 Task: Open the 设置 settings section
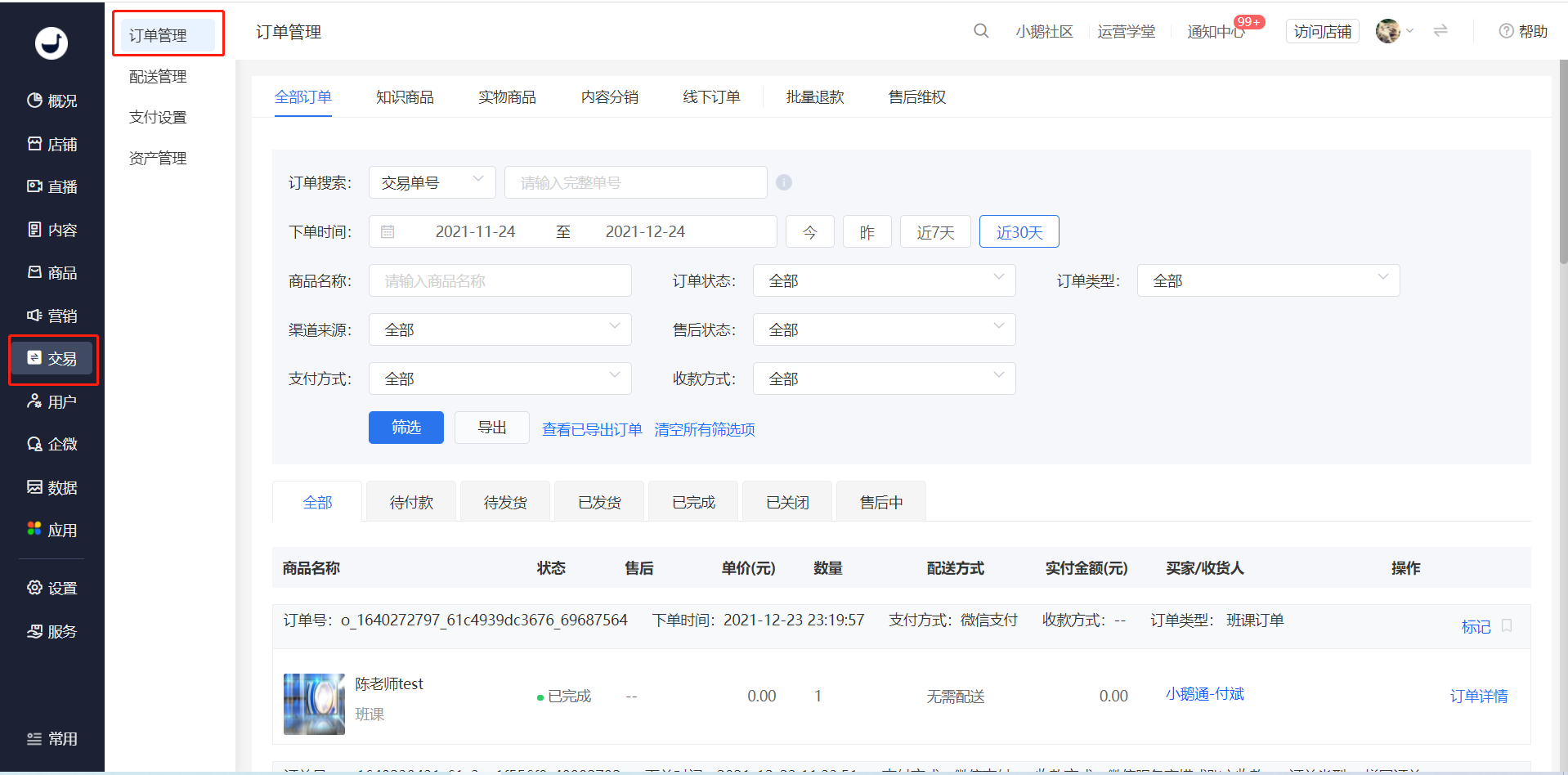[x=52, y=588]
